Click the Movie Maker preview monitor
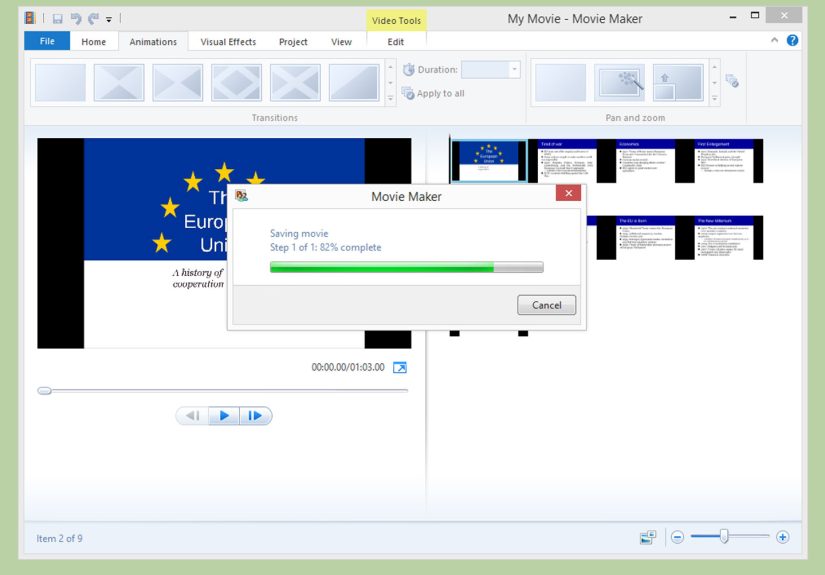Screen dimensions: 825x575 tap(224, 243)
